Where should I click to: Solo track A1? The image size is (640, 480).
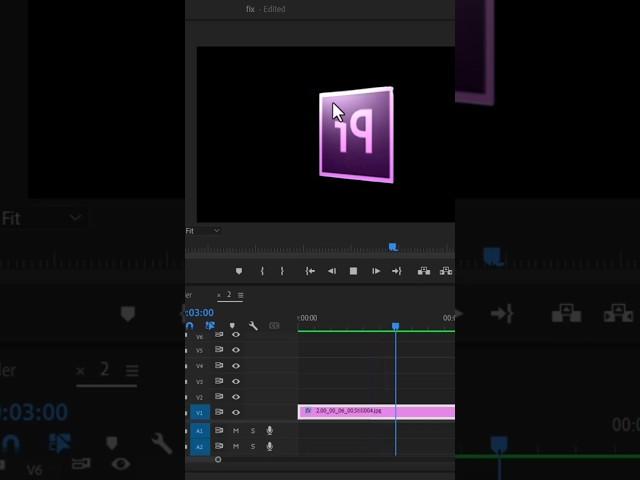pos(253,431)
